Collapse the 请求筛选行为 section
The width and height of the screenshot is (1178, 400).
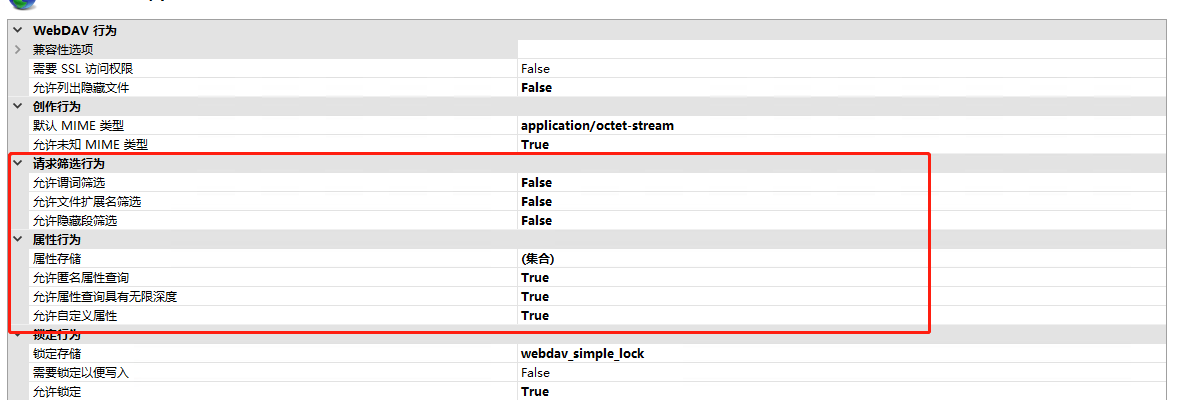[18, 163]
